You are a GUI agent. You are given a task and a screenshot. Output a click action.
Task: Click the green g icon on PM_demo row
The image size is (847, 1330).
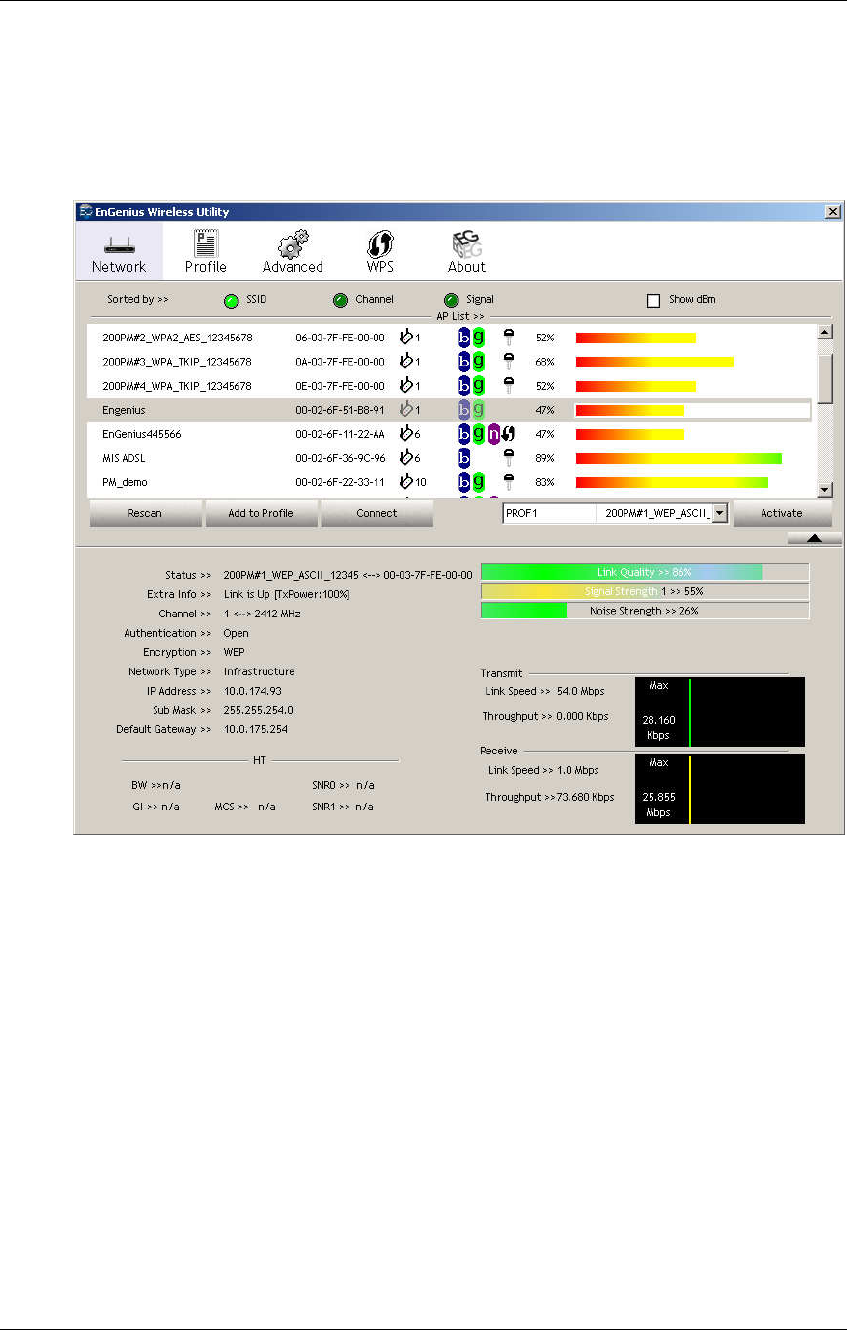coord(479,482)
